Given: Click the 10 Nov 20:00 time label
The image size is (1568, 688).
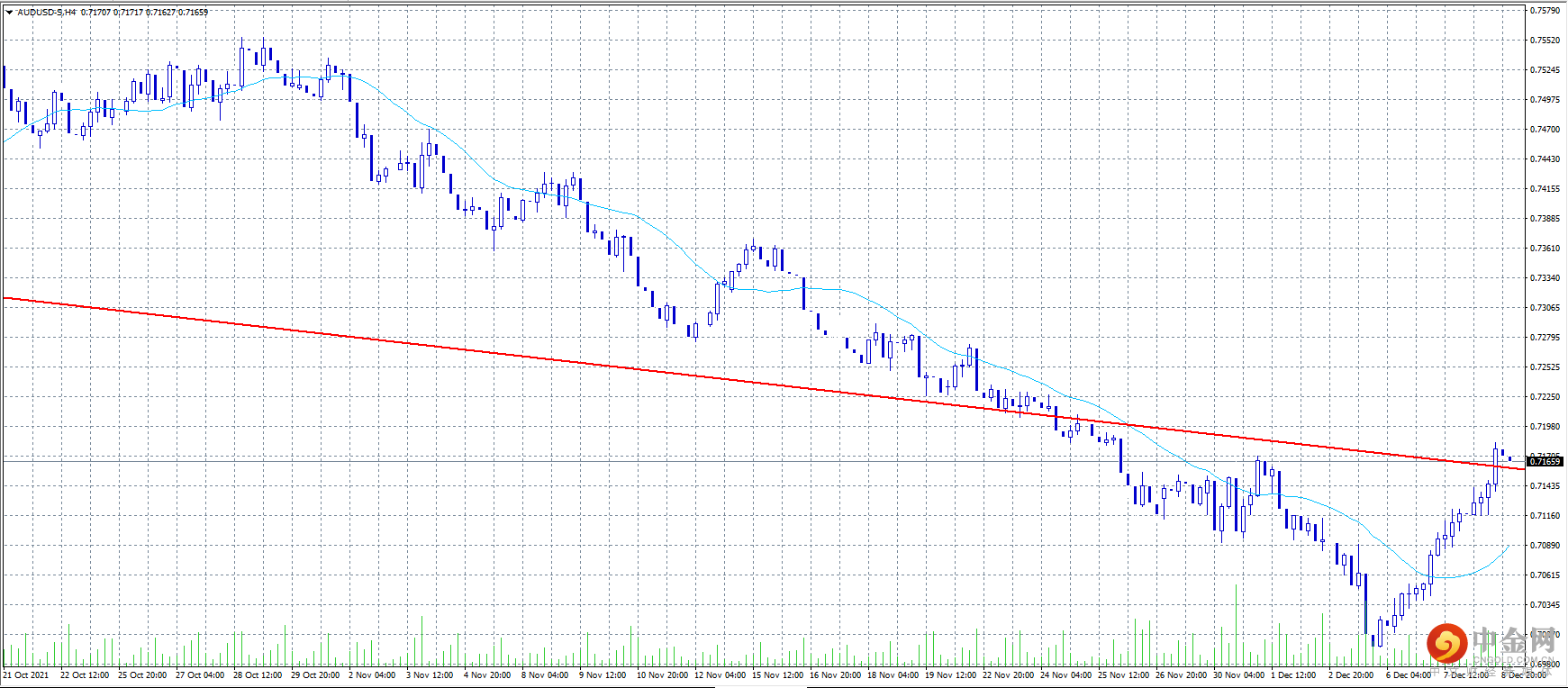Looking at the screenshot, I should click(x=662, y=675).
